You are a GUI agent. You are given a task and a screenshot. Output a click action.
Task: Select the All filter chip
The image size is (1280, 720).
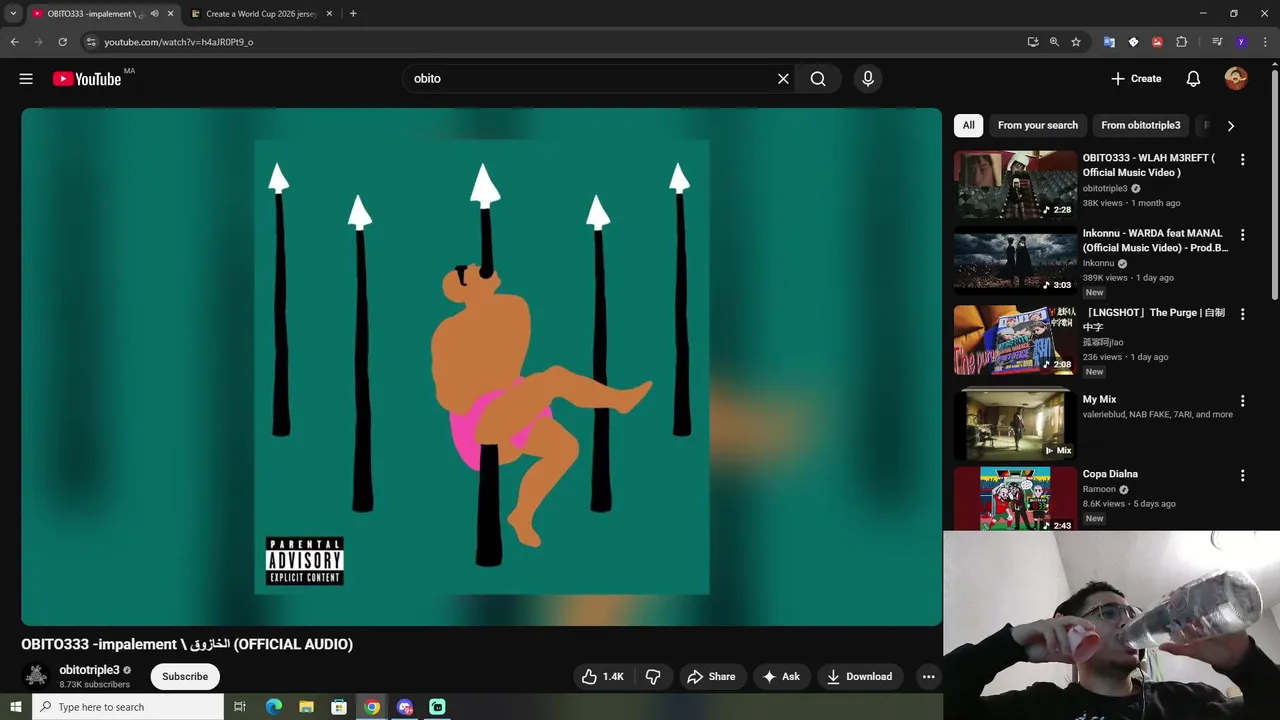pos(968,125)
